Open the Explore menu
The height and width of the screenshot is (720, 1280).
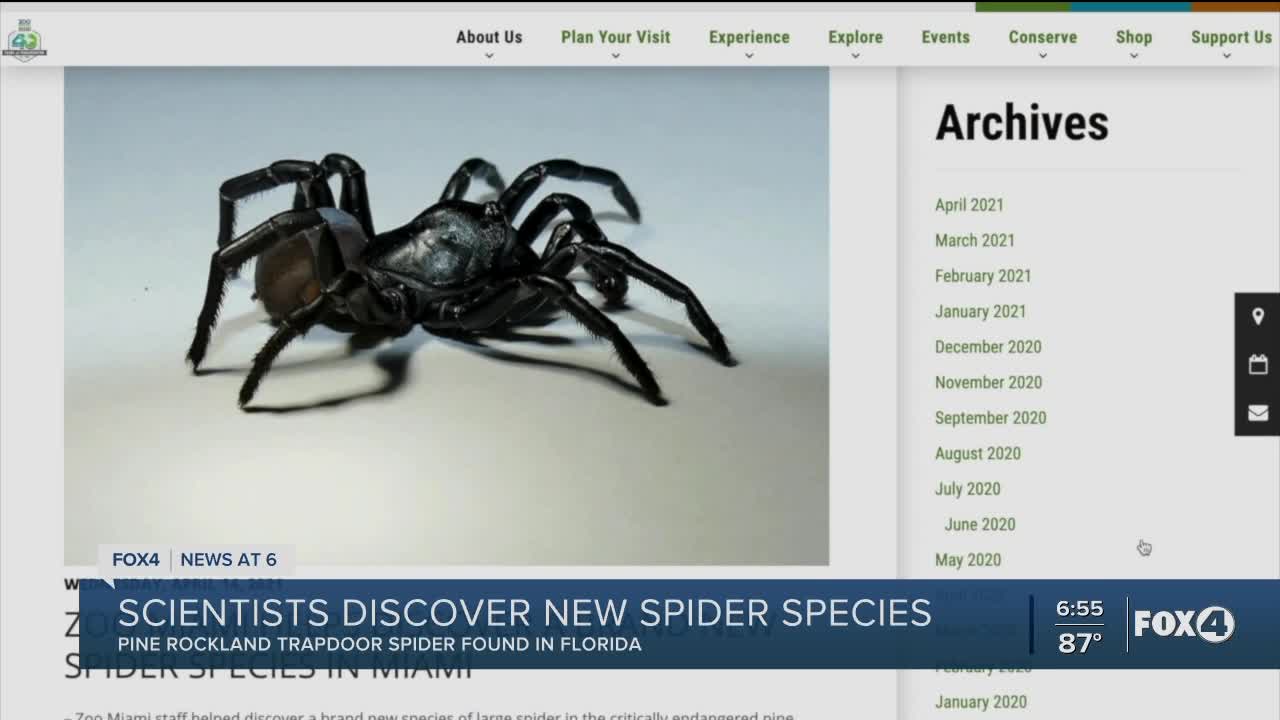(855, 37)
